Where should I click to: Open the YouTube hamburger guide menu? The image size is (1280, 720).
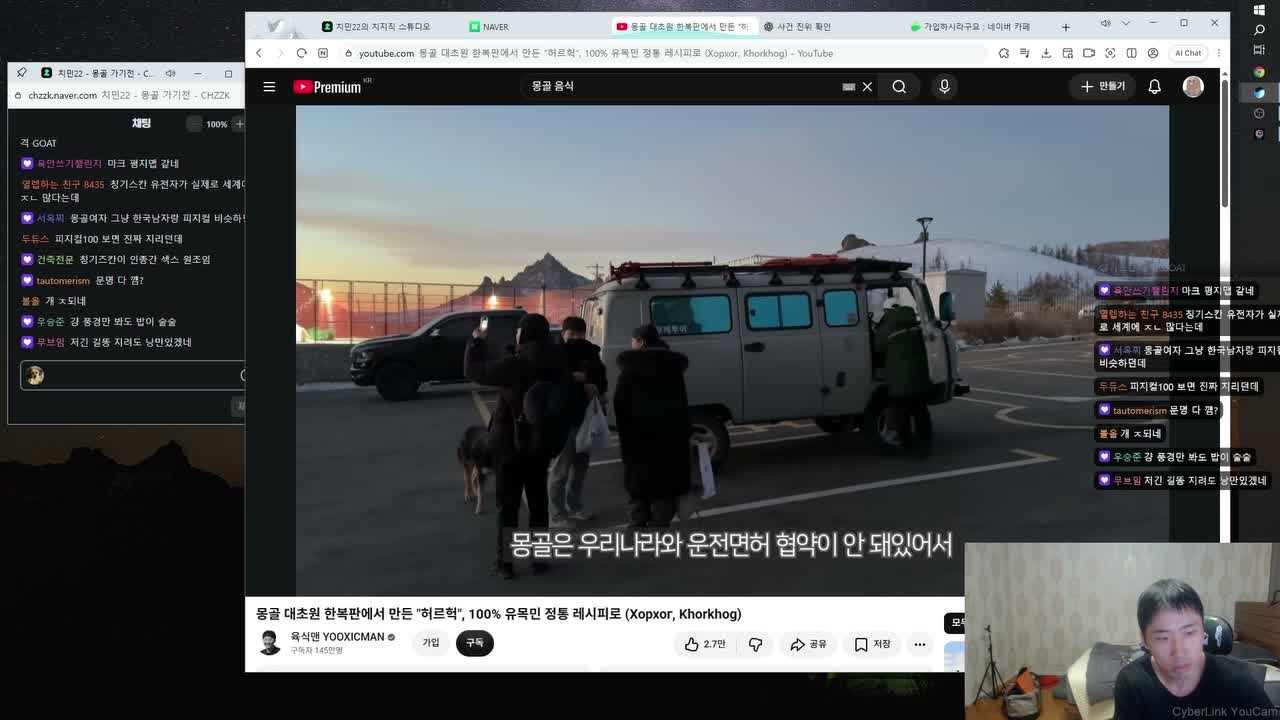pyautogui.click(x=269, y=87)
